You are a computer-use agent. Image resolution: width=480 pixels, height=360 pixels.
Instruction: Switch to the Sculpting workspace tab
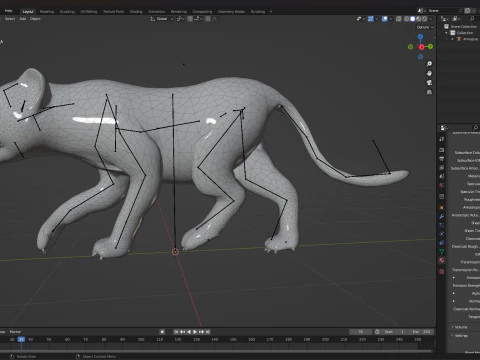(x=67, y=12)
